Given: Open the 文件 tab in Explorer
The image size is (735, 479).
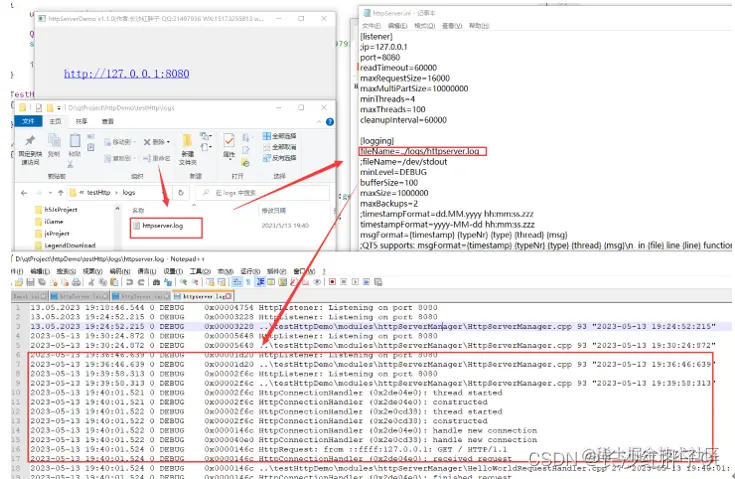Looking at the screenshot, I should [29, 121].
